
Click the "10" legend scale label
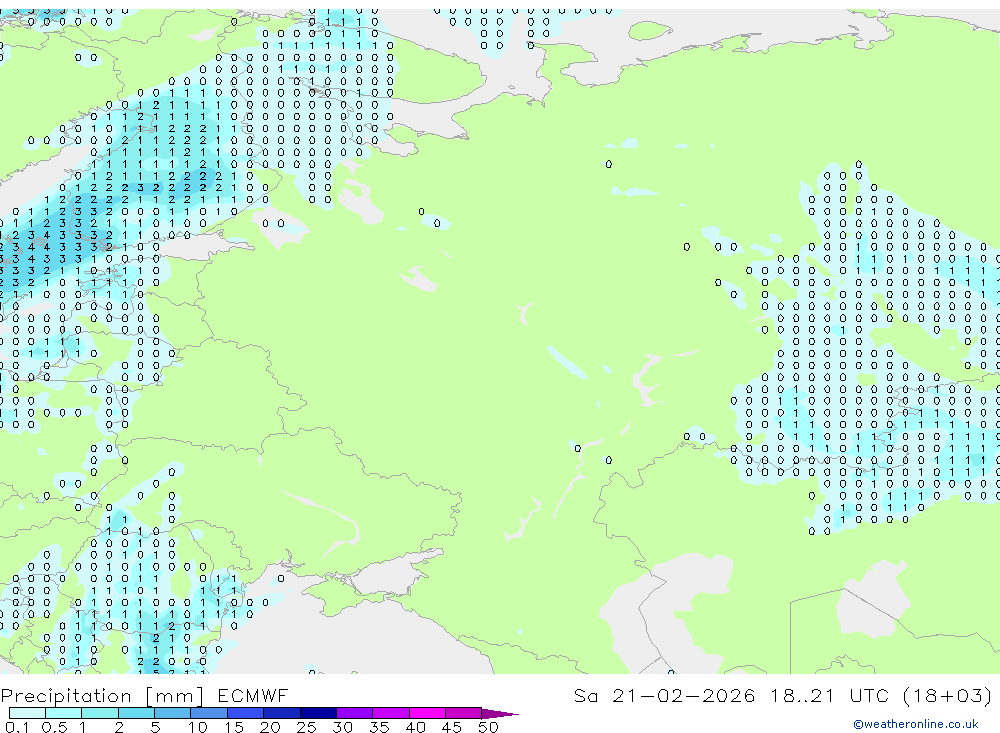coord(198,727)
